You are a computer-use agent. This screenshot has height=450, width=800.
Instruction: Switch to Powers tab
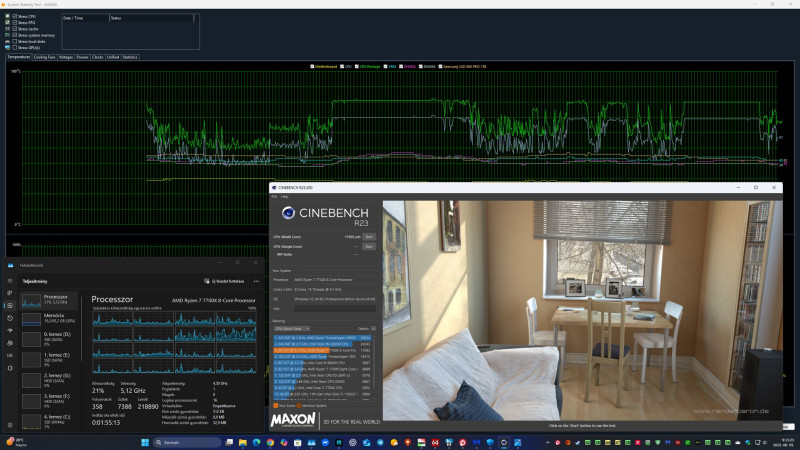click(83, 57)
